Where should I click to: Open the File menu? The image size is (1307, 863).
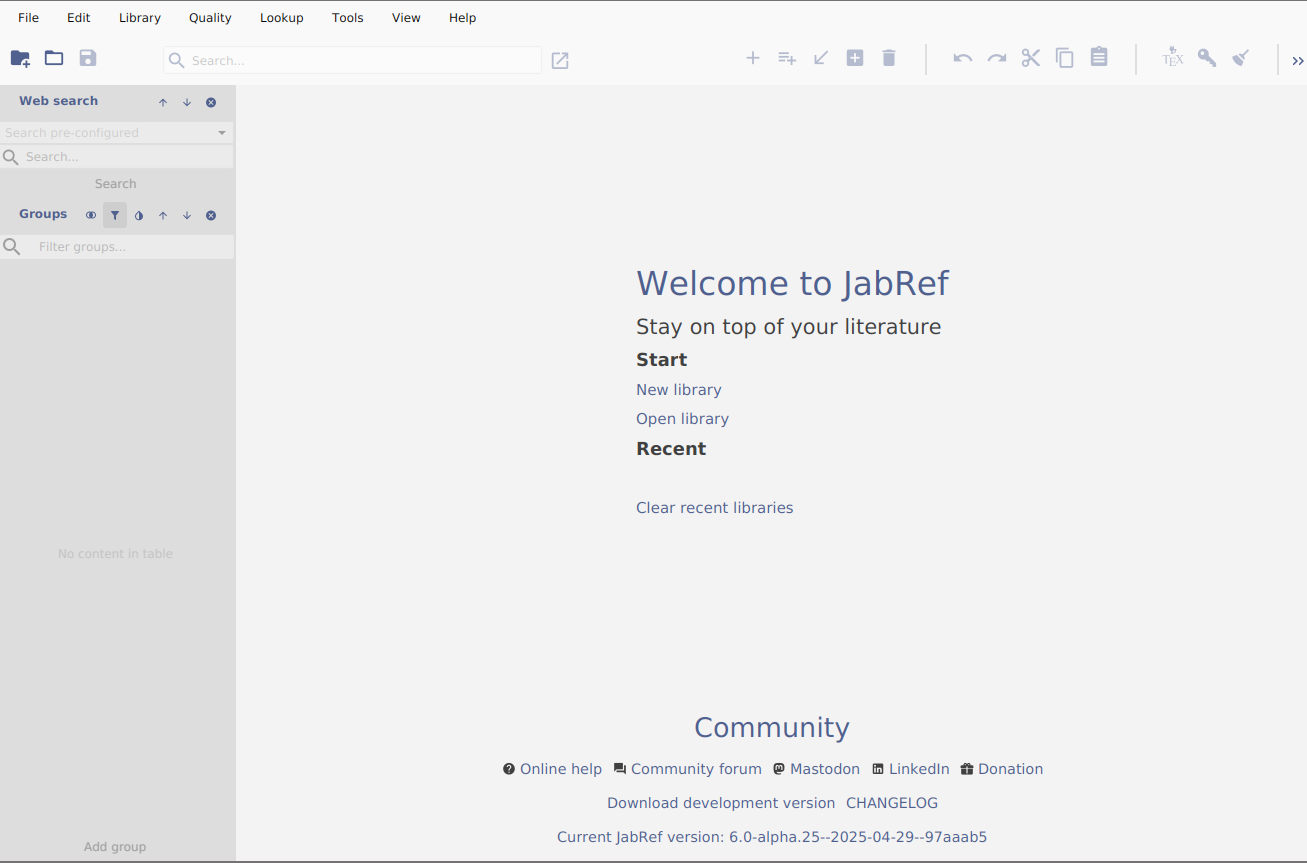point(29,18)
